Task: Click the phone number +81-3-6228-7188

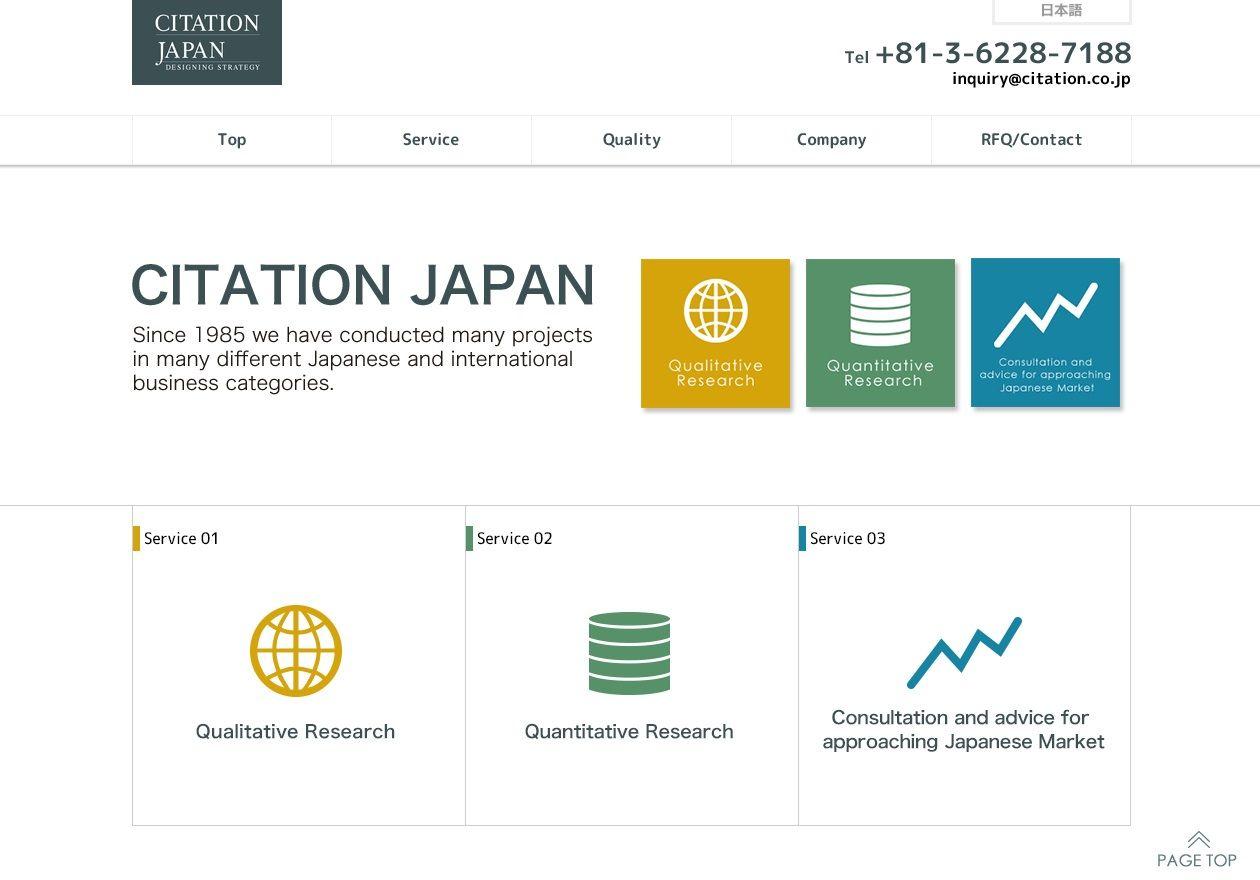Action: [x=1003, y=52]
